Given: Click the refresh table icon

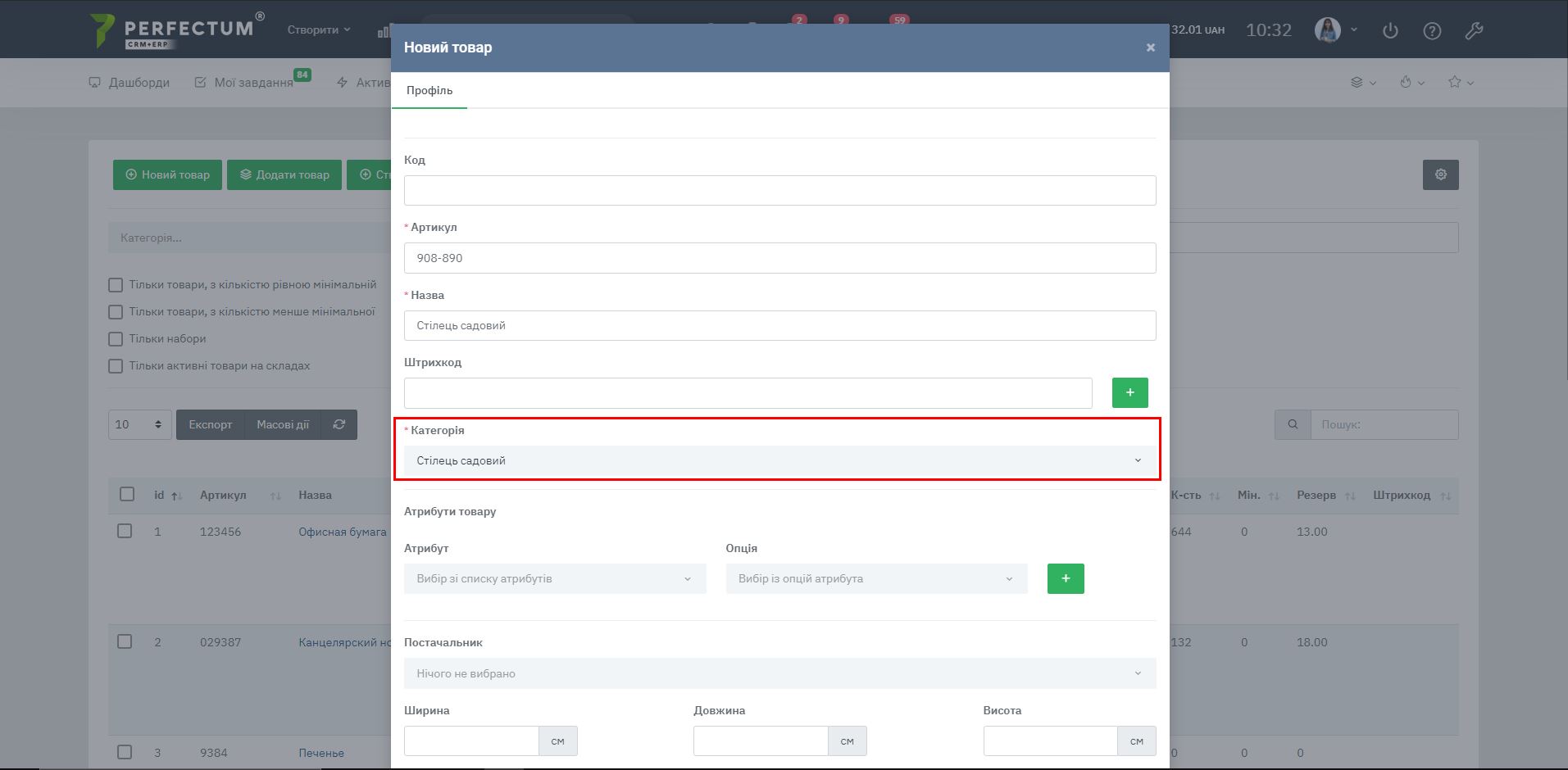Looking at the screenshot, I should pyautogui.click(x=339, y=424).
